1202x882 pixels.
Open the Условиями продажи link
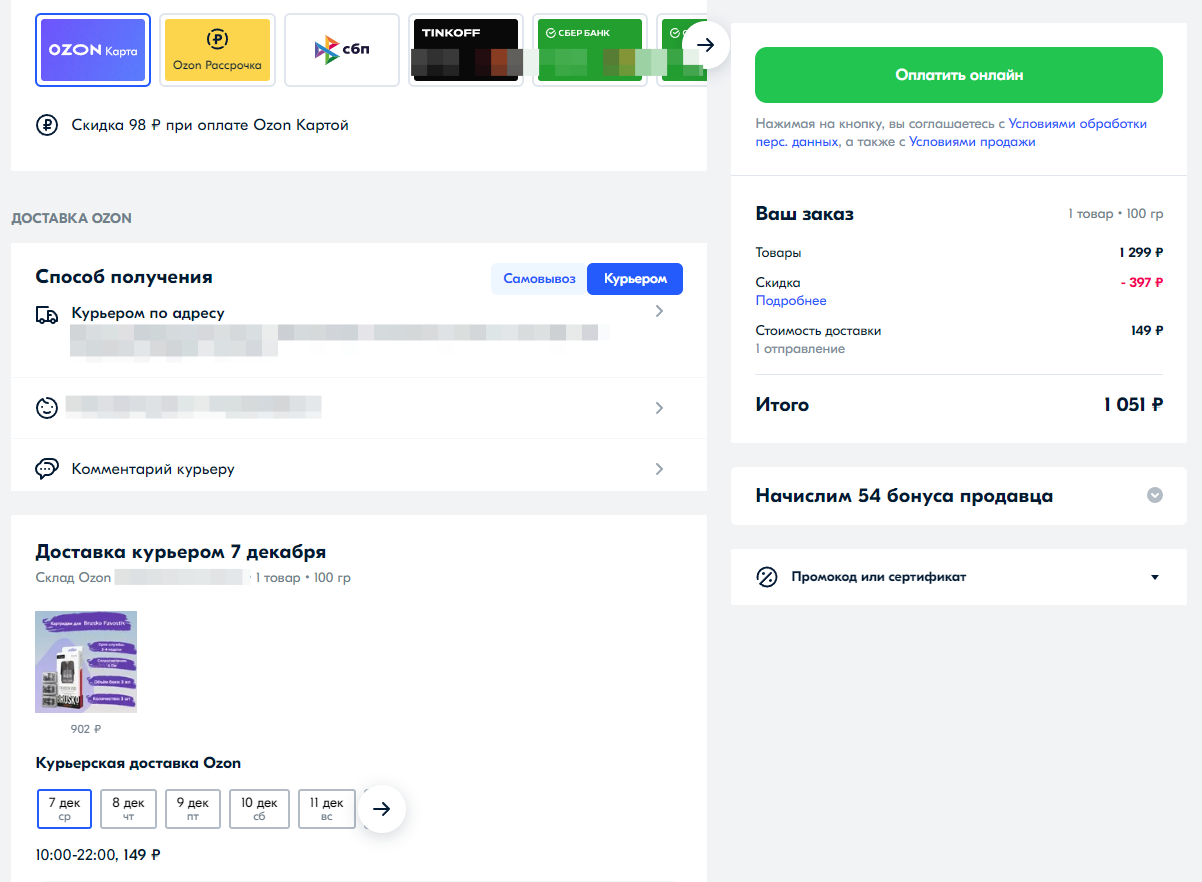pos(972,142)
